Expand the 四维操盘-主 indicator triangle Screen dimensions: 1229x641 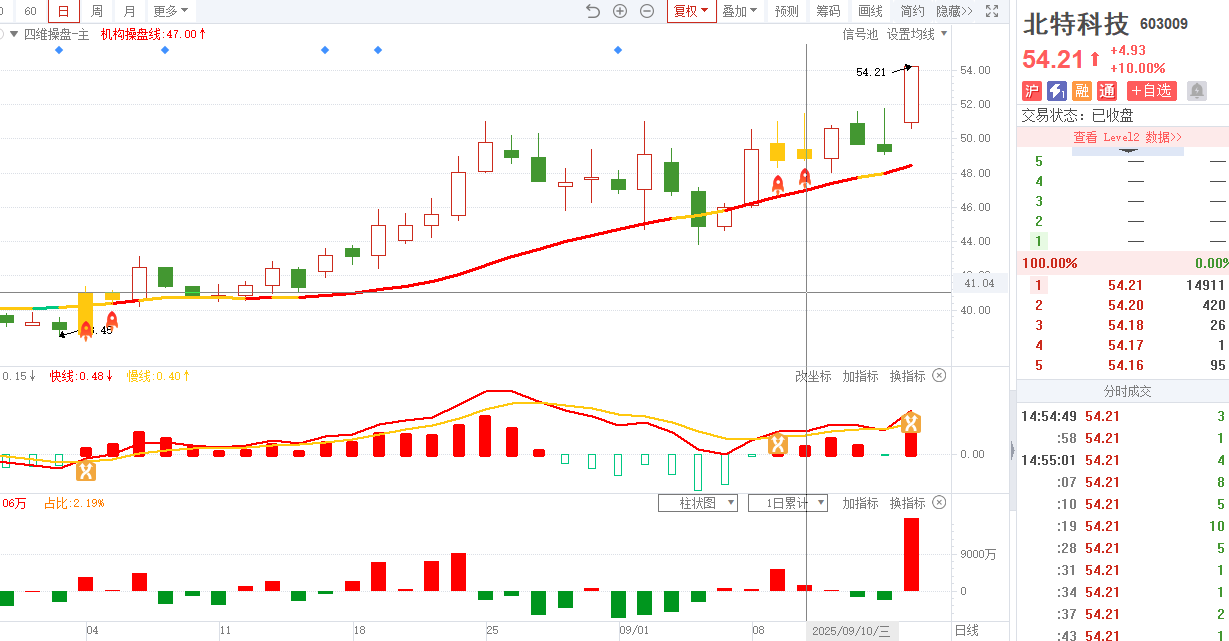[13, 34]
